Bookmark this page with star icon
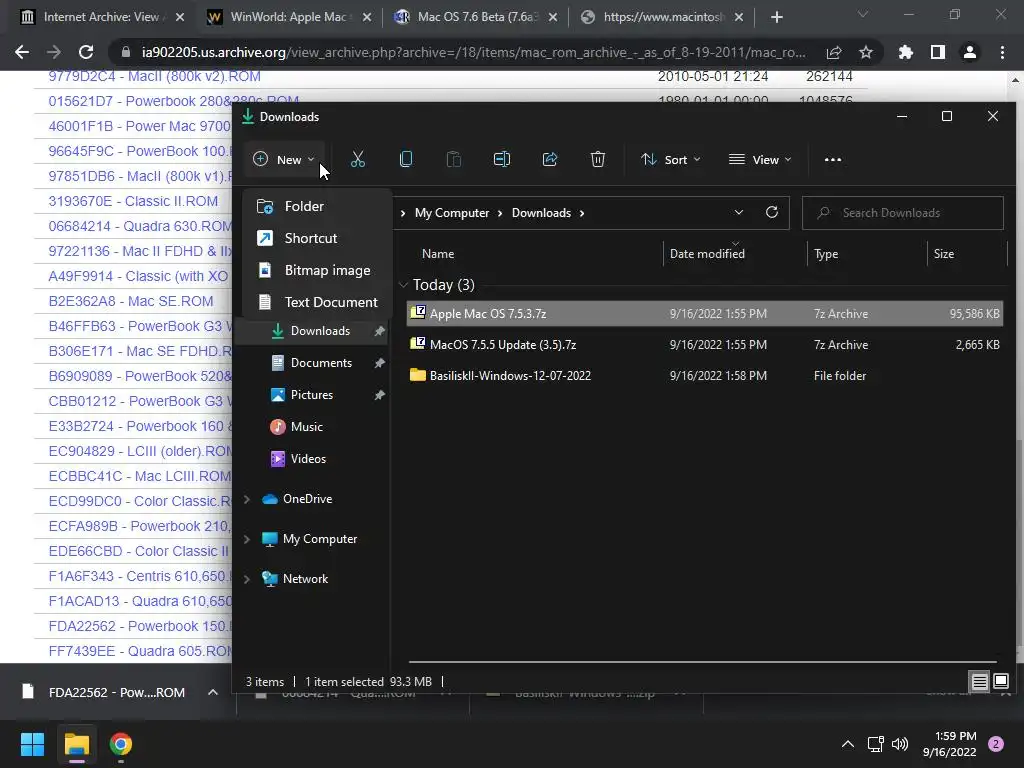 866,52
